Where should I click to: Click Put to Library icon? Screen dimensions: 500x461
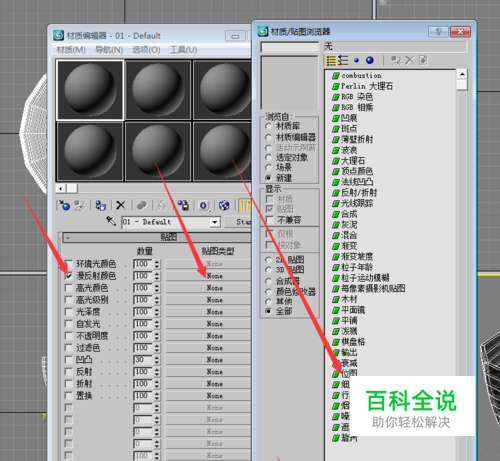(x=183, y=206)
